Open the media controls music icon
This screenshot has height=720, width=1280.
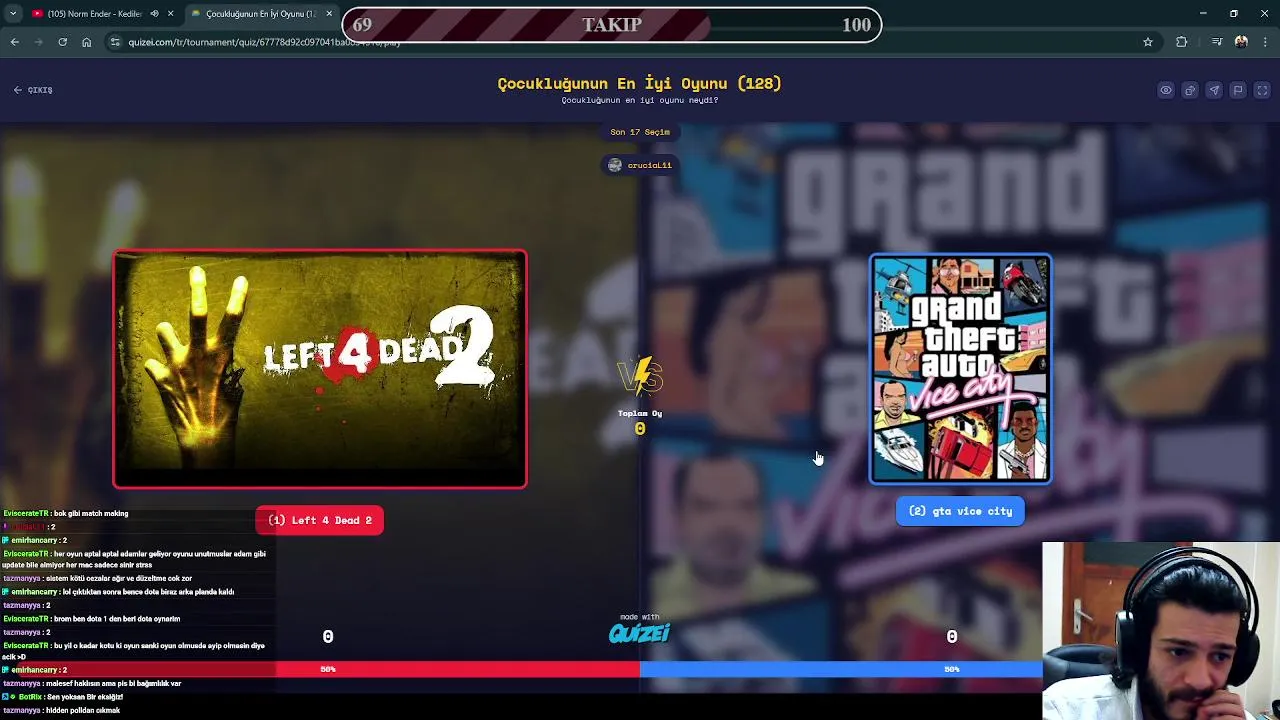1217,42
